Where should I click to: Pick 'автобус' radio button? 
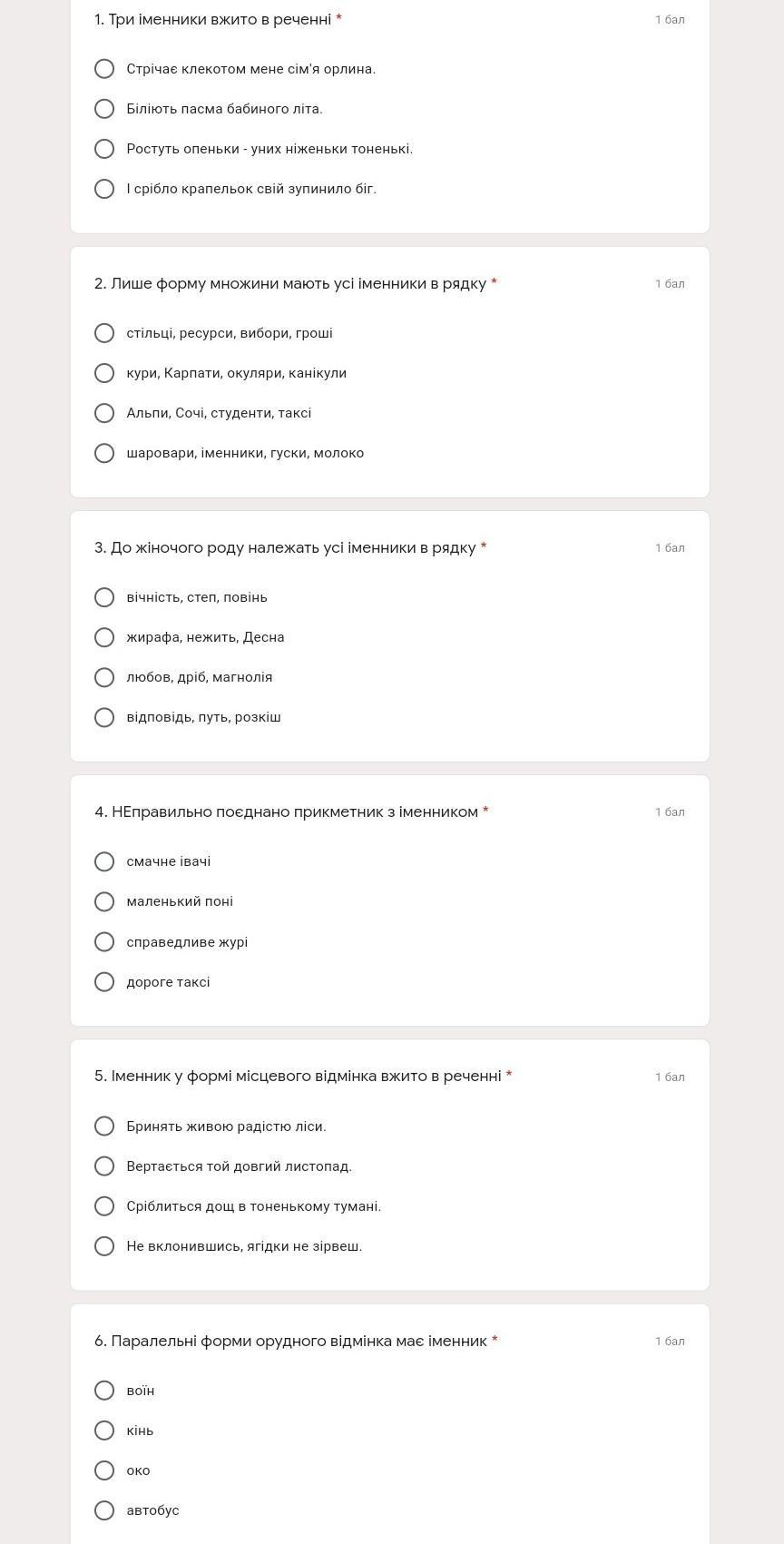pyautogui.click(x=104, y=1510)
